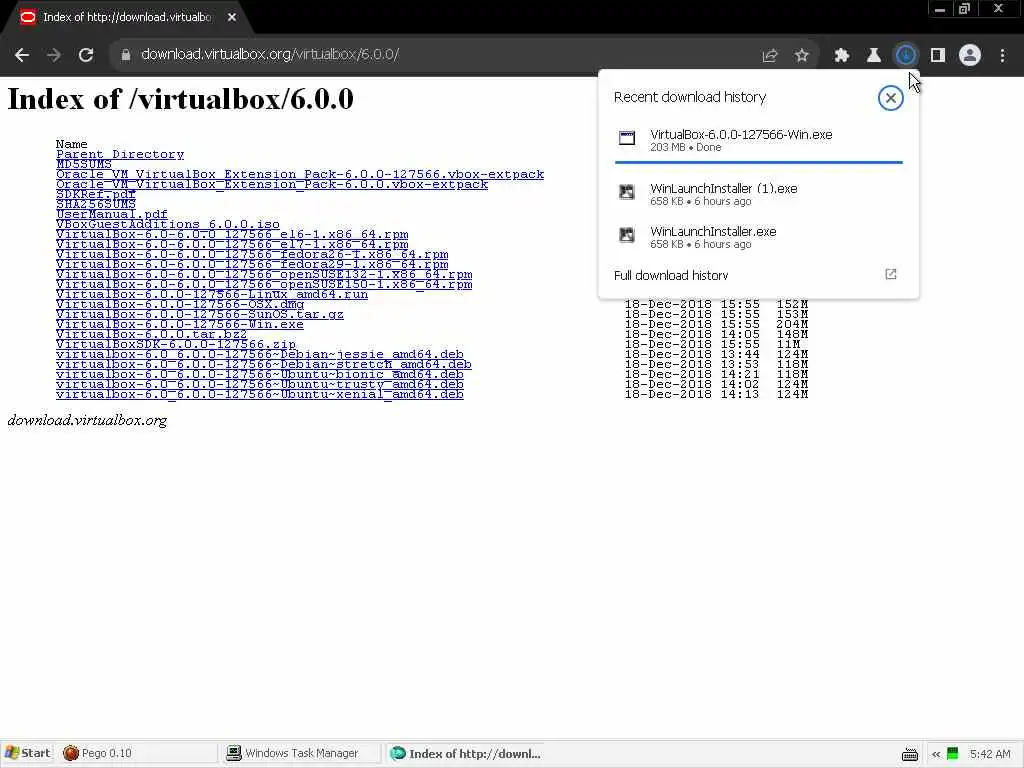Open the UserManual.pdf link
Image resolution: width=1024 pixels, height=768 pixels.
pos(112,214)
